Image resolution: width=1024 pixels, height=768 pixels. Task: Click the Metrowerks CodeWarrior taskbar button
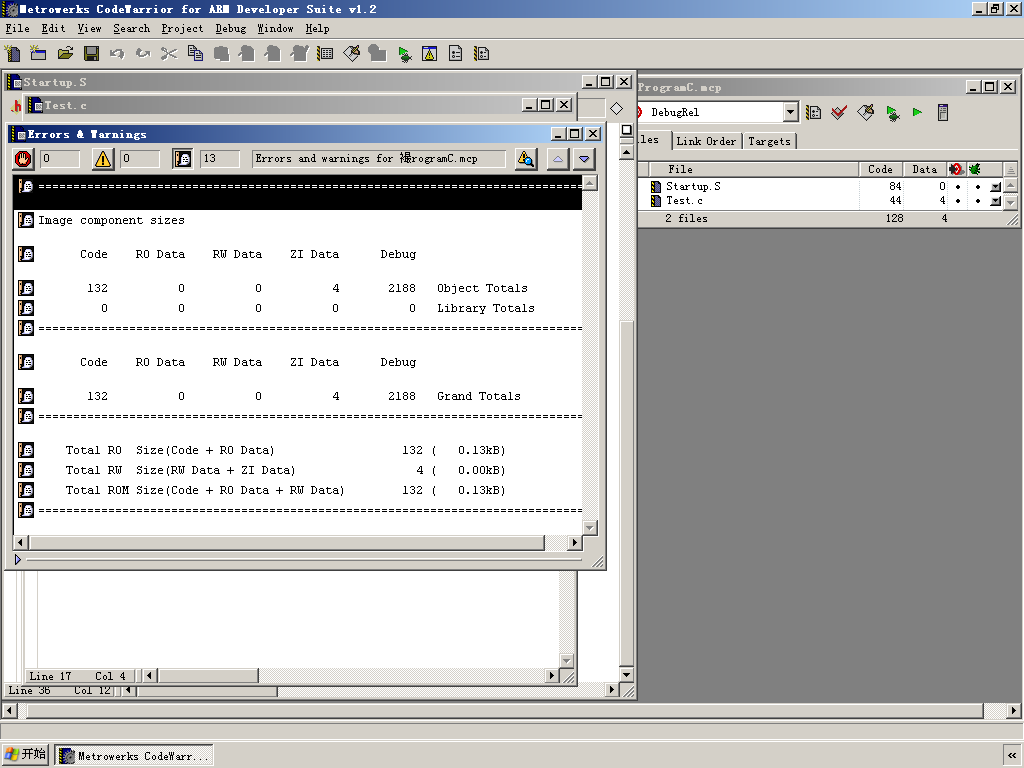[134, 756]
